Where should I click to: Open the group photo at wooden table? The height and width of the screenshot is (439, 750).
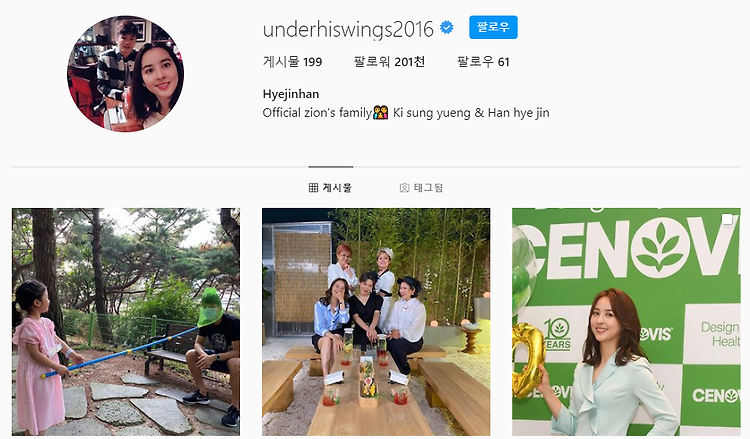(x=376, y=321)
